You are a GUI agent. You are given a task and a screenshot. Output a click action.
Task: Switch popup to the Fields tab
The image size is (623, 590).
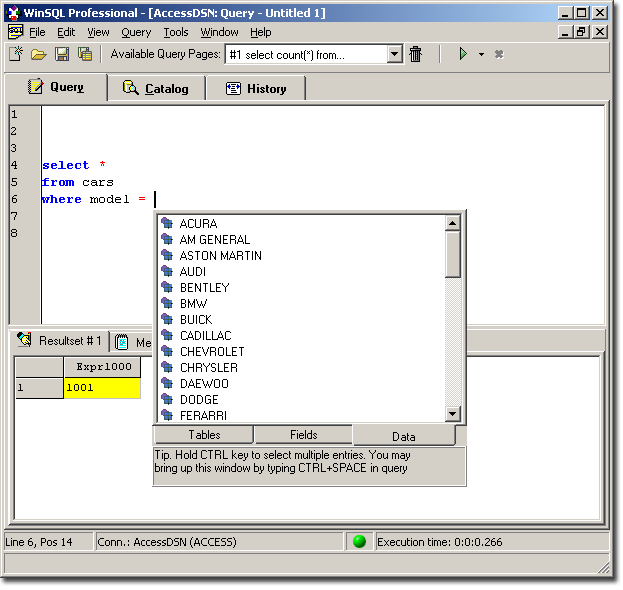click(x=304, y=435)
